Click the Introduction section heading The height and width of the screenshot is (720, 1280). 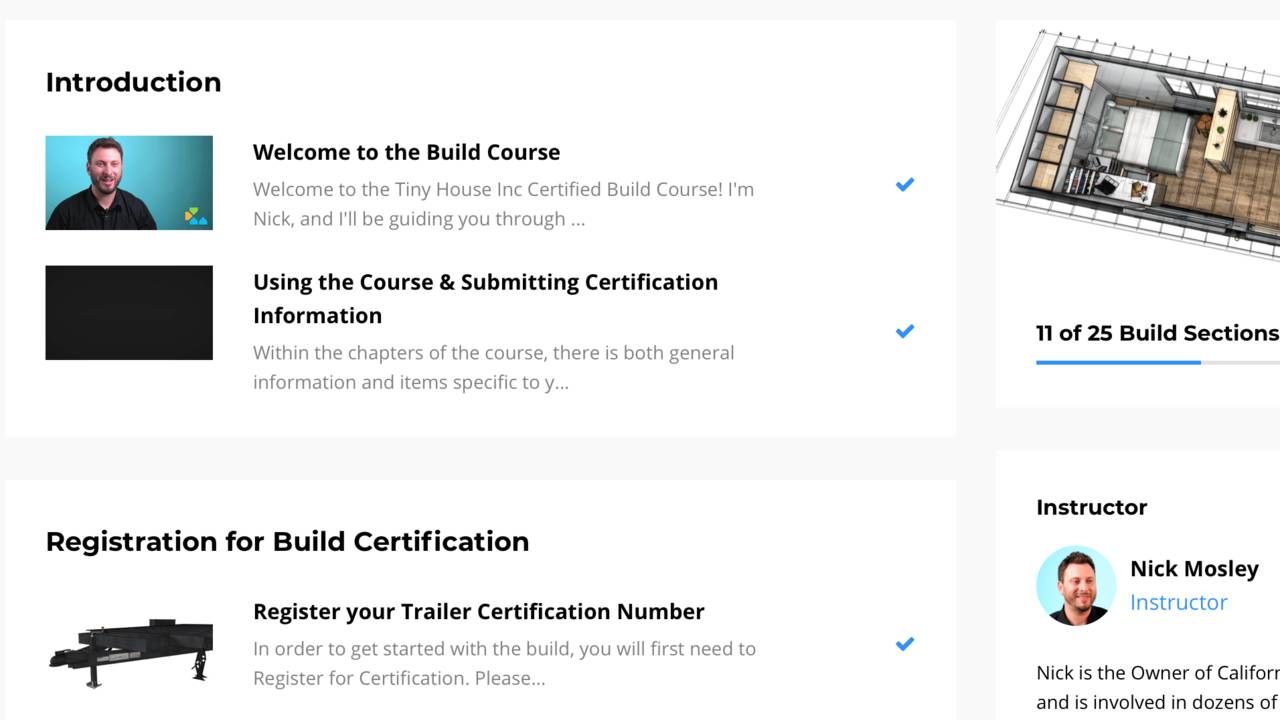point(133,82)
